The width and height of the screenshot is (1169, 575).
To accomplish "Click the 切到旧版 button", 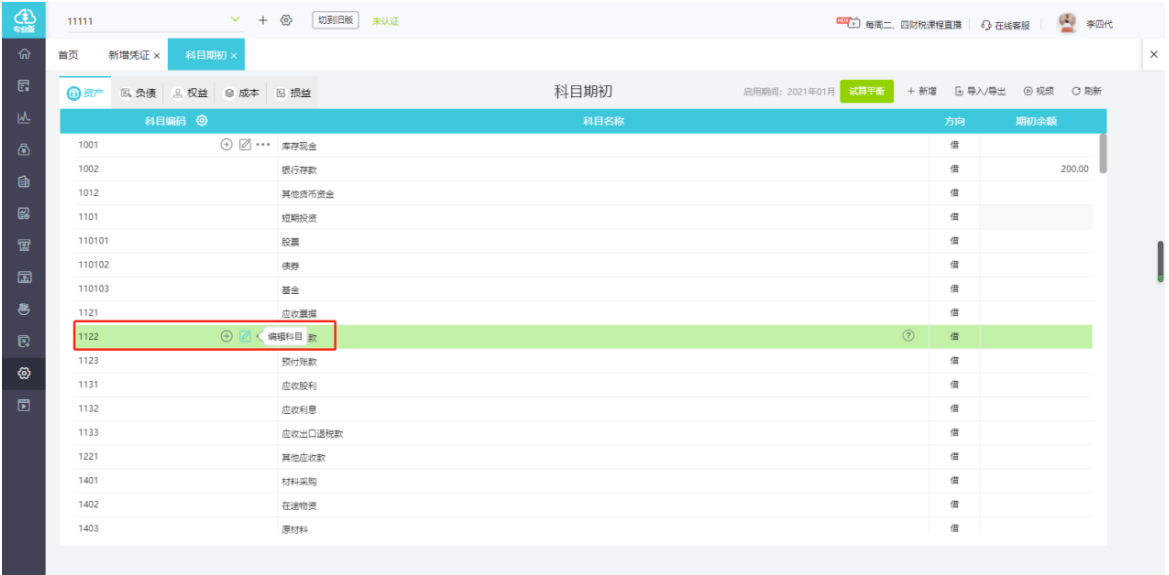I will [335, 20].
